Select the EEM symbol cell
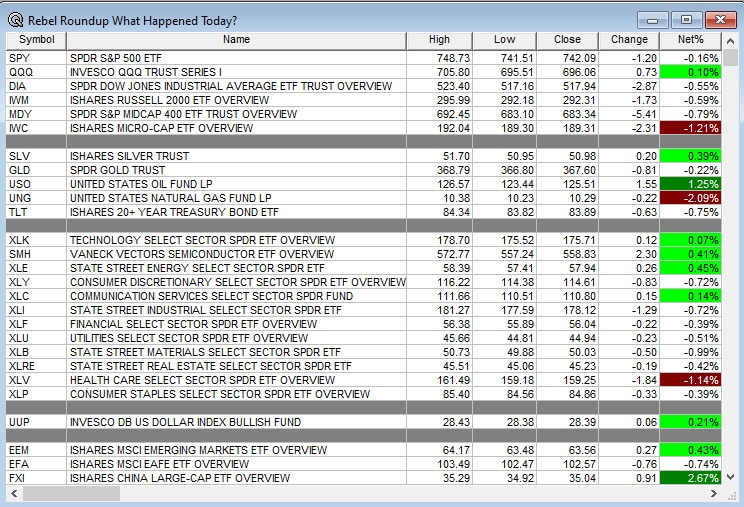The width and height of the screenshot is (744, 507). [36, 450]
